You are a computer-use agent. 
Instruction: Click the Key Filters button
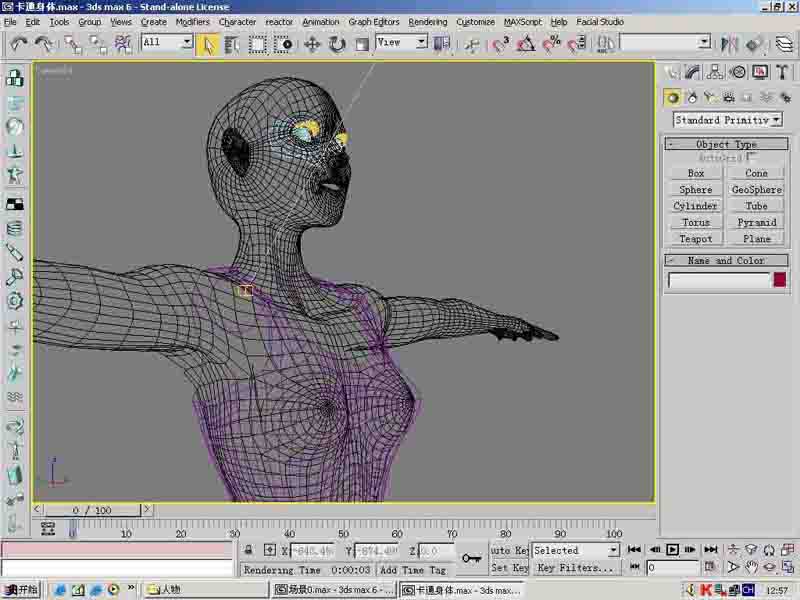coord(575,568)
